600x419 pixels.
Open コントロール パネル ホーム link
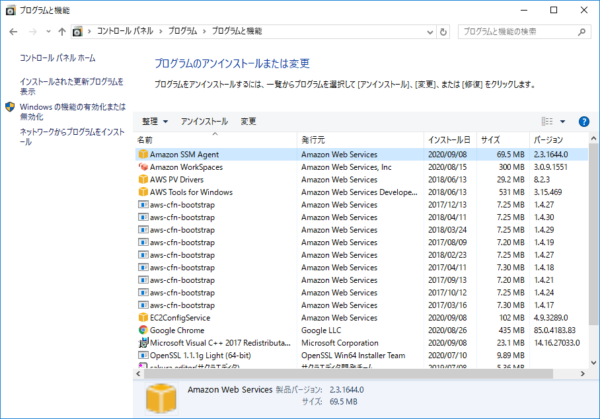coord(57,58)
